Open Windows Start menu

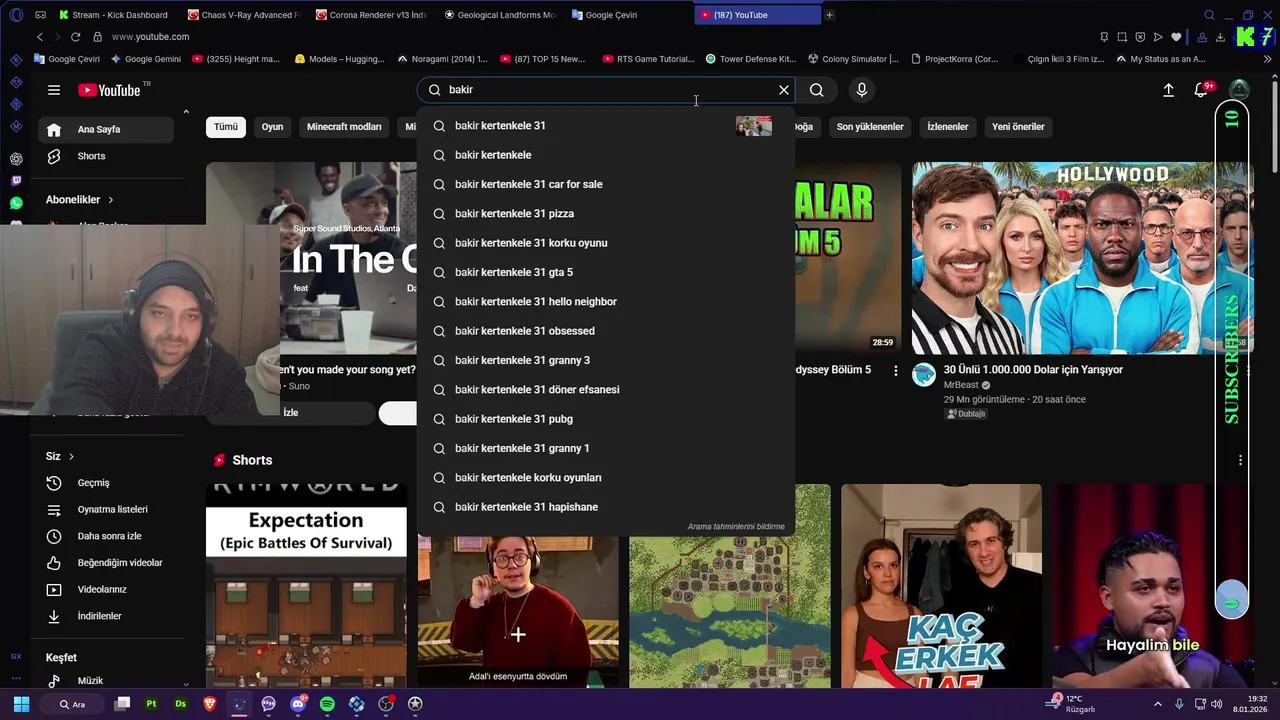21,704
